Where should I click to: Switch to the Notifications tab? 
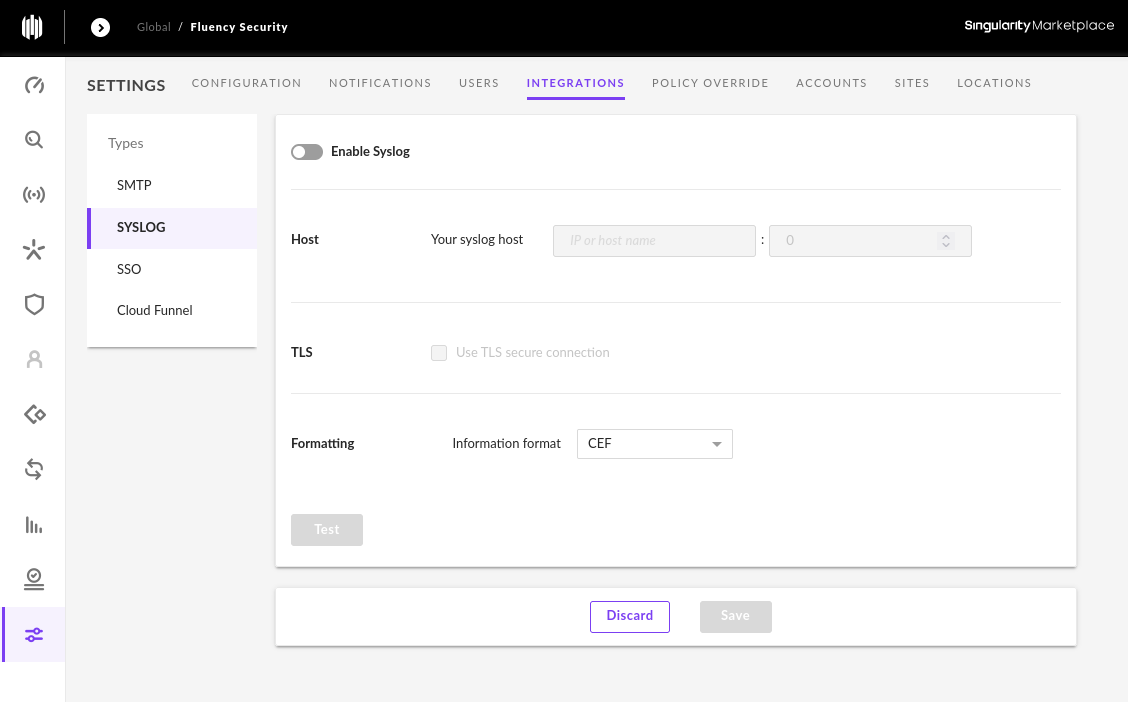point(380,83)
